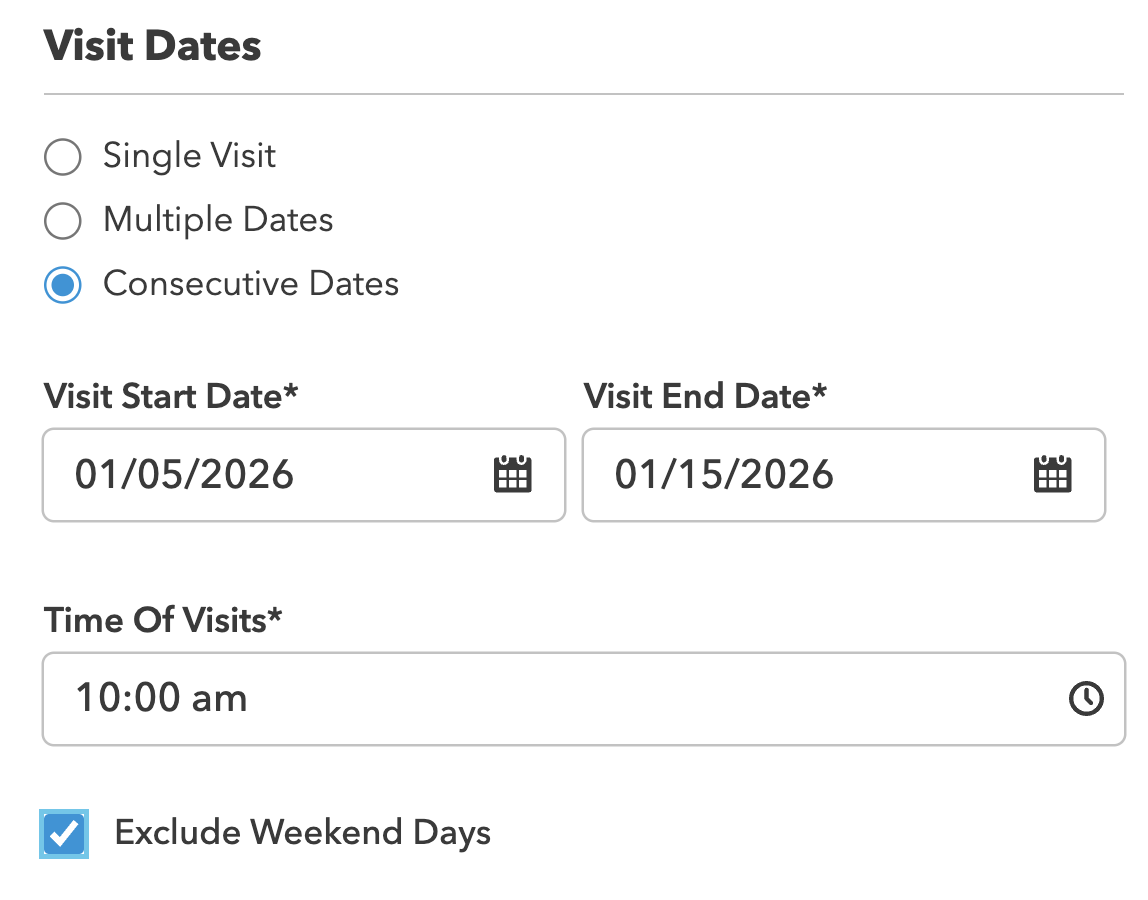Click the 'Visit End Date*' field label
The image size is (1148, 900).
pyautogui.click(x=704, y=396)
